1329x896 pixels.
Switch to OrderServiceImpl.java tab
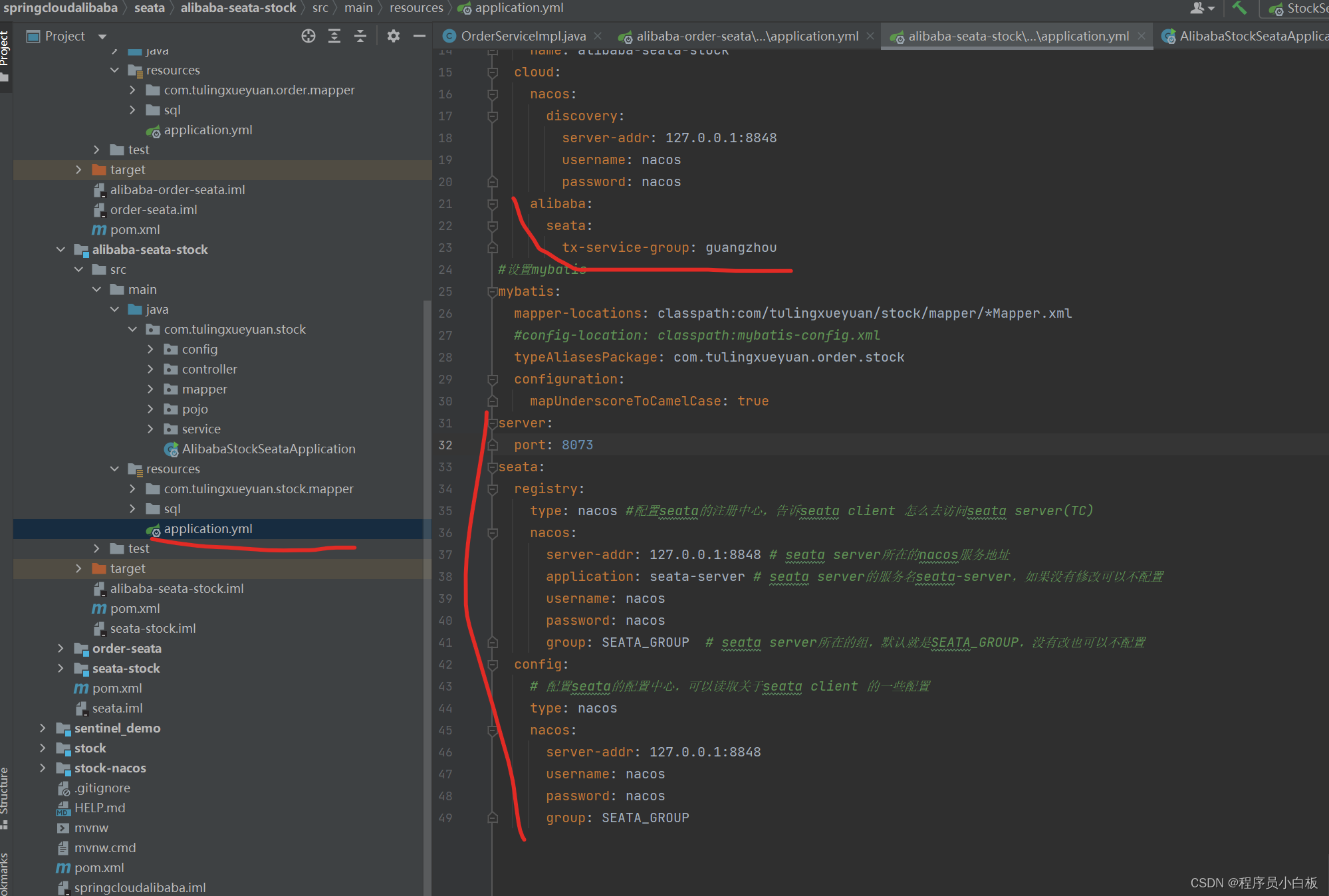coord(523,36)
